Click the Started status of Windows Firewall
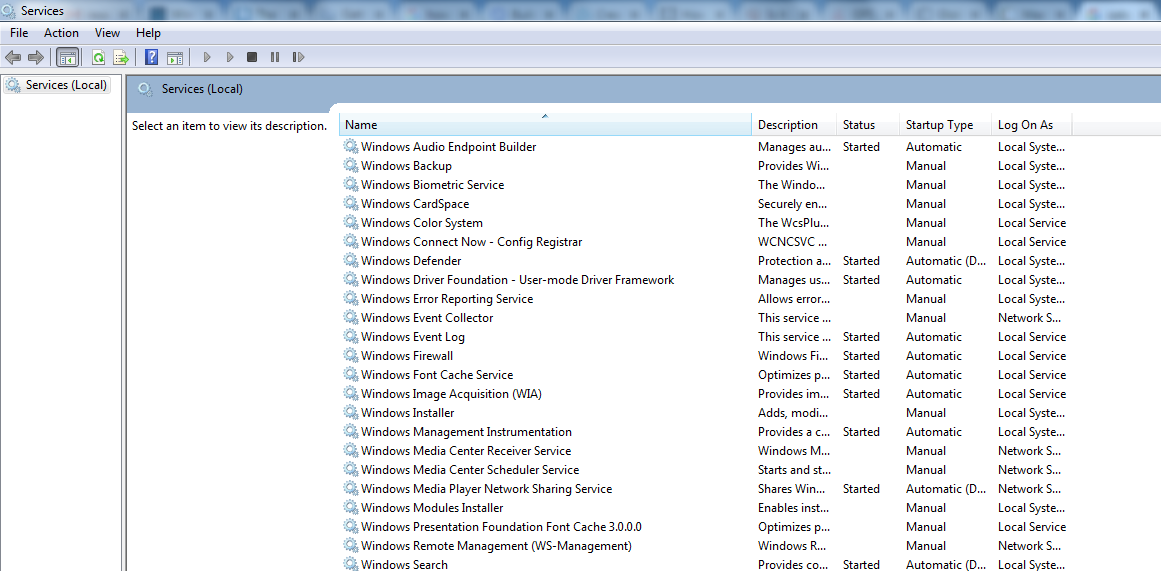 coord(861,355)
